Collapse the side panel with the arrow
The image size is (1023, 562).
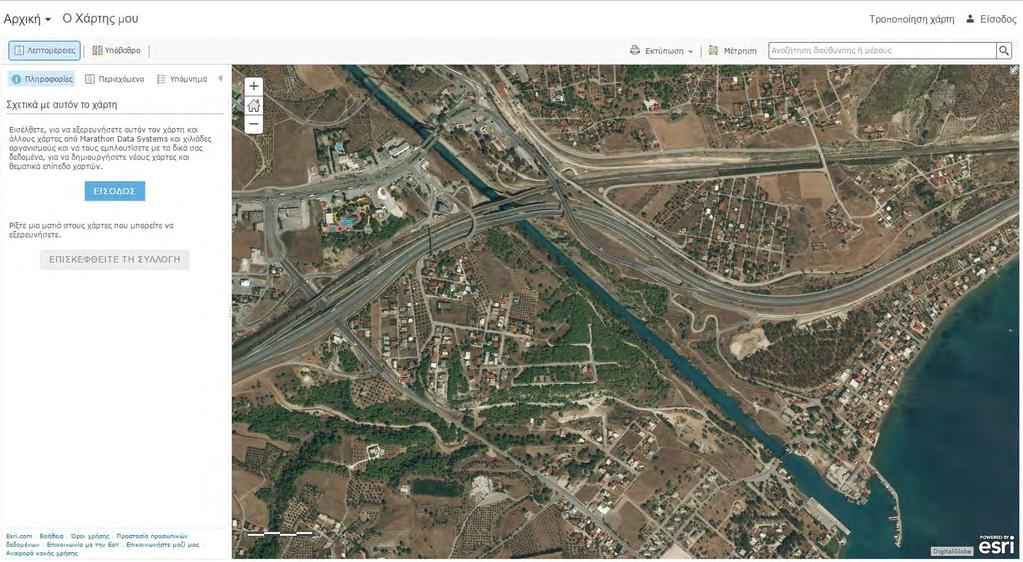pyautogui.click(x=221, y=78)
